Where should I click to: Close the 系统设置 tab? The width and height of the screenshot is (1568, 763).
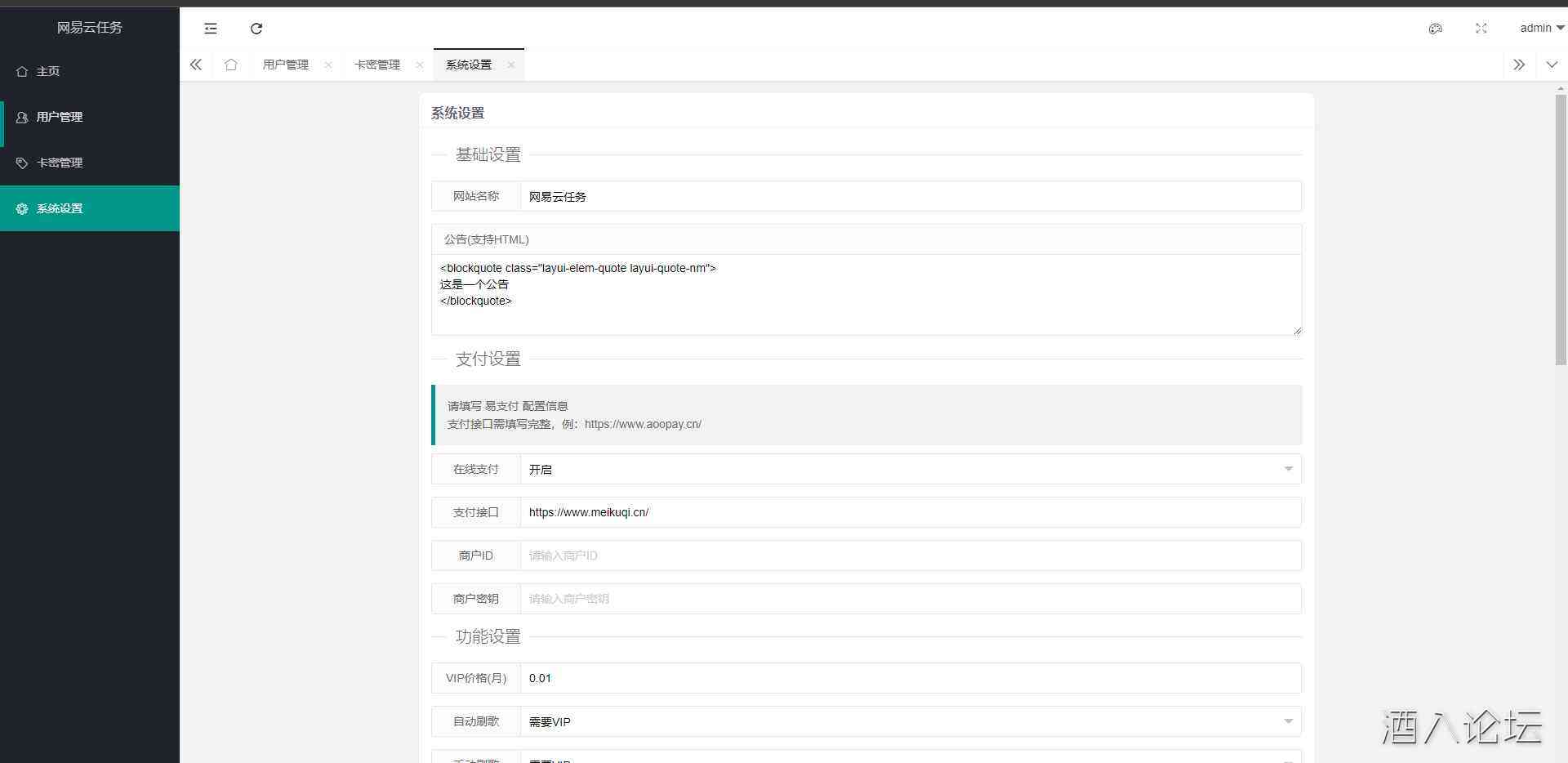tap(511, 65)
